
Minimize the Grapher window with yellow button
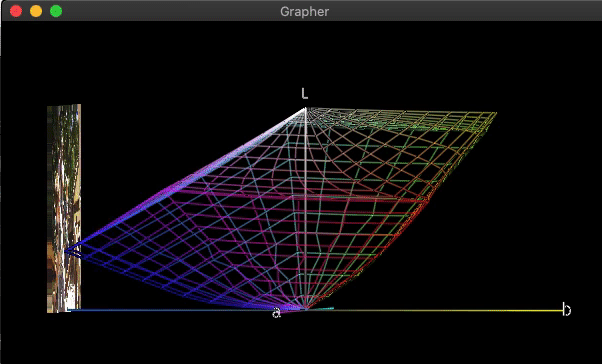pyautogui.click(x=36, y=11)
